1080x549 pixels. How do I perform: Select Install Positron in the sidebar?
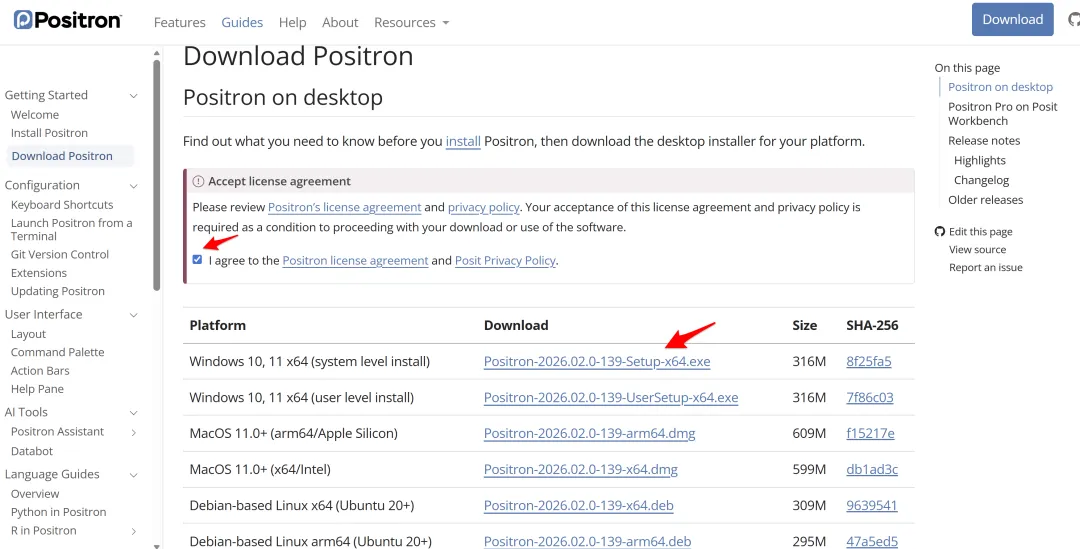pyautogui.click(x=49, y=133)
